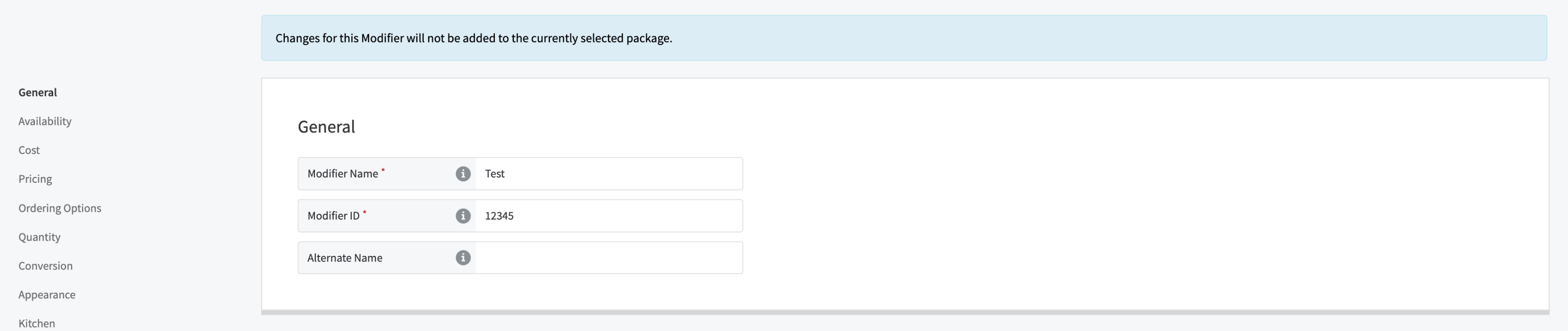Click the info icon beside Alternate Name
This screenshot has width=1568, height=331.
463,257
